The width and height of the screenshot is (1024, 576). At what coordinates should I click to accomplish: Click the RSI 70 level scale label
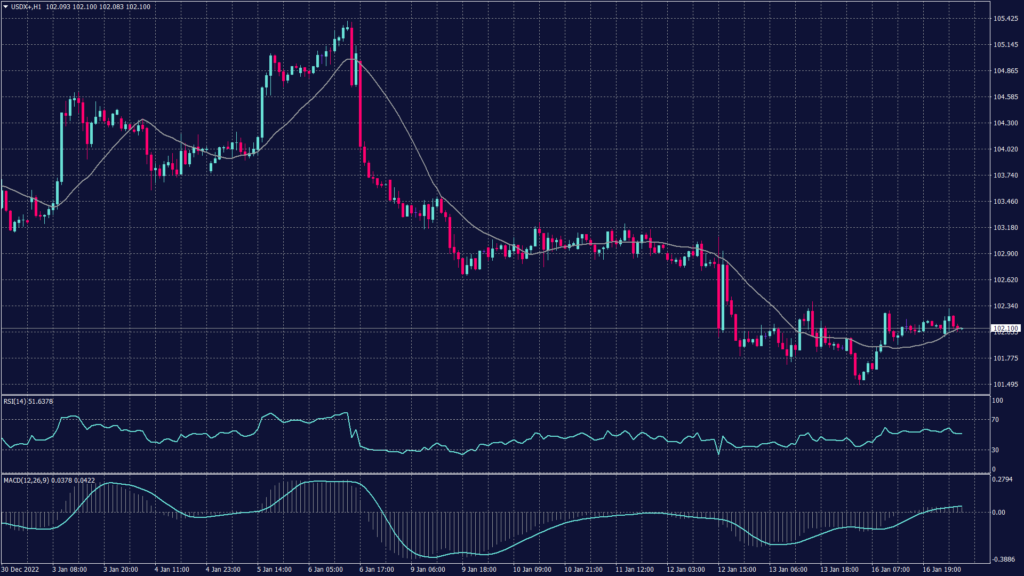(x=996, y=422)
